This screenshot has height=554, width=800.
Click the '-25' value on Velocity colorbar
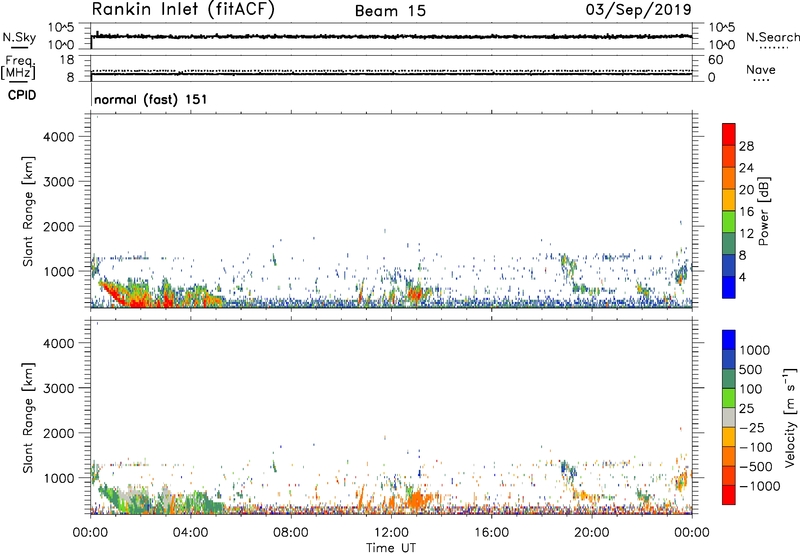pos(750,427)
